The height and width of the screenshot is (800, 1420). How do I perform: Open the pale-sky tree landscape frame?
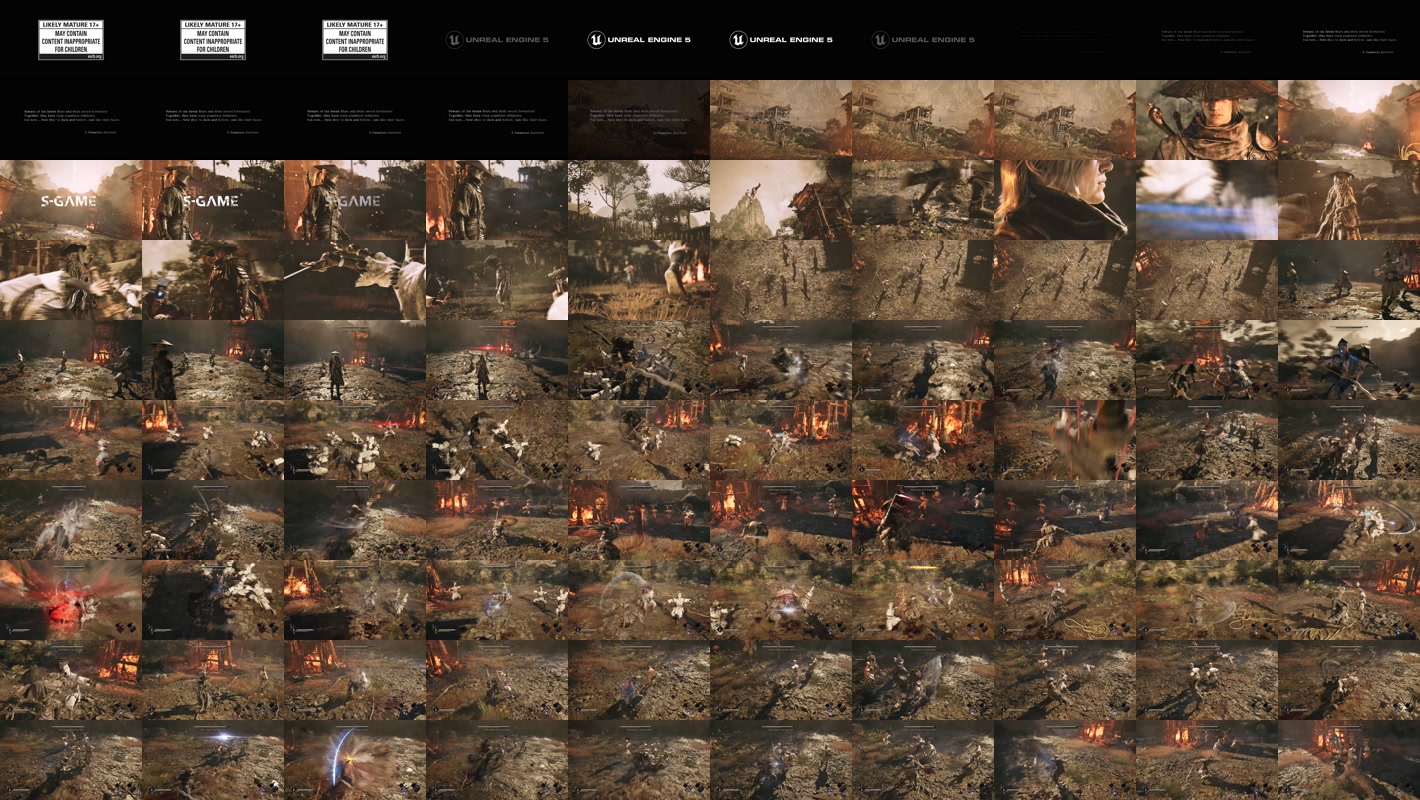(x=639, y=200)
